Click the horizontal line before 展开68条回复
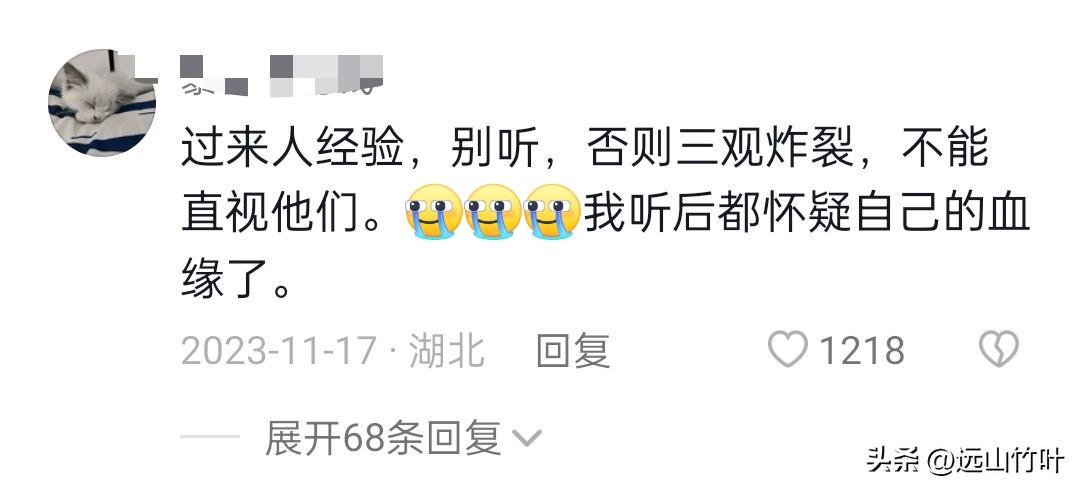The image size is (1080, 489). (x=210, y=437)
